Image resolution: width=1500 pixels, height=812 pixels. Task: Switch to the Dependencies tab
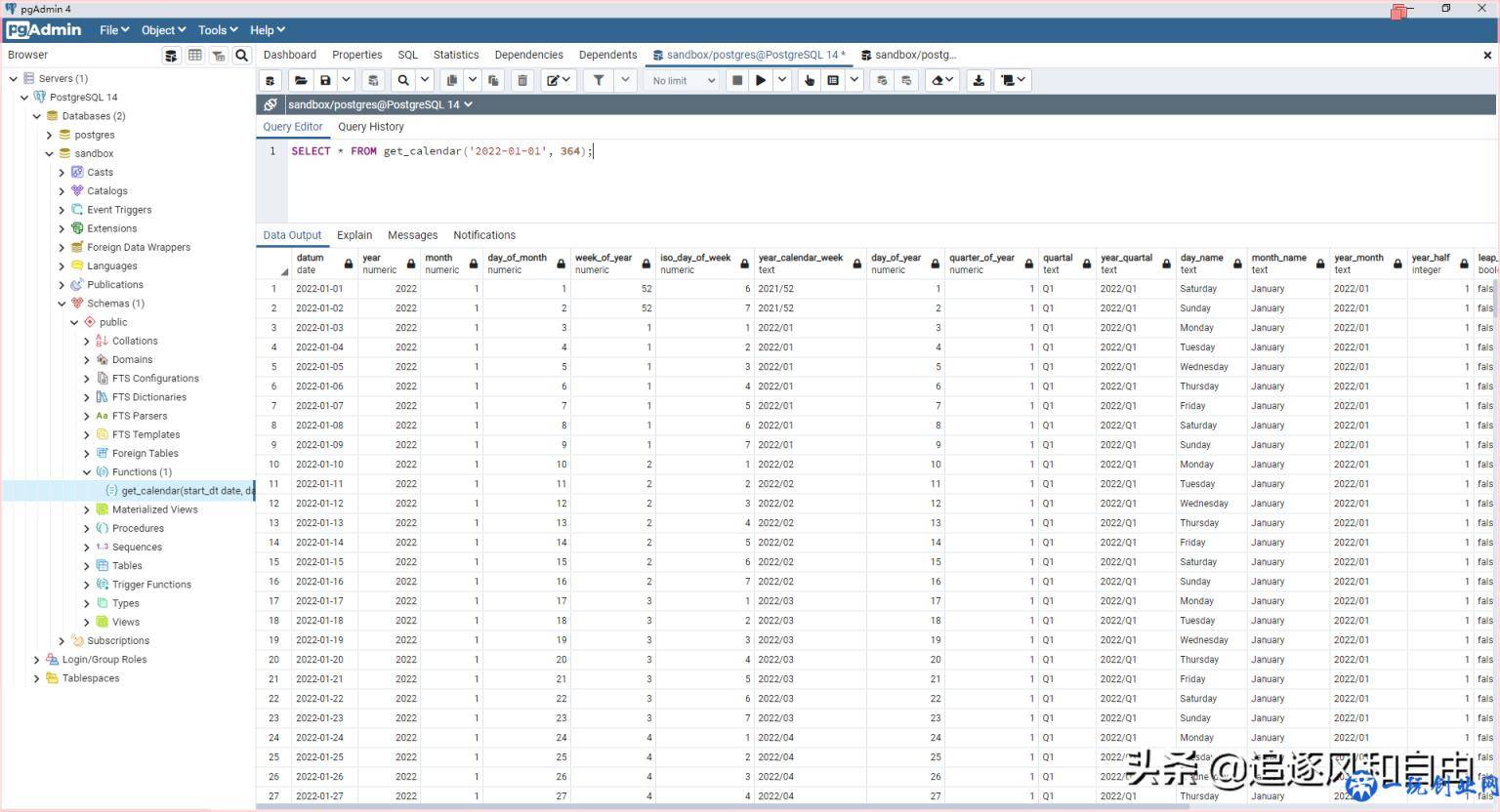point(528,55)
